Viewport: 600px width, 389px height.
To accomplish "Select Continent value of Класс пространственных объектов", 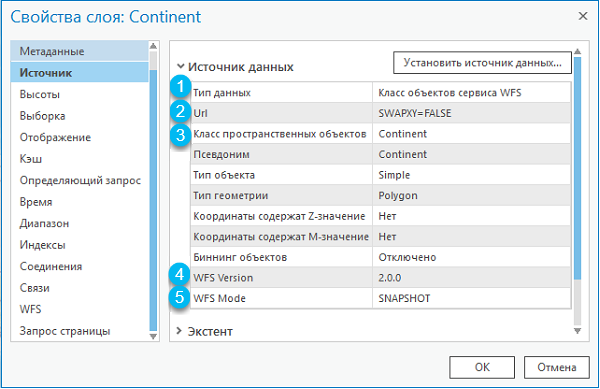I will click(x=403, y=134).
